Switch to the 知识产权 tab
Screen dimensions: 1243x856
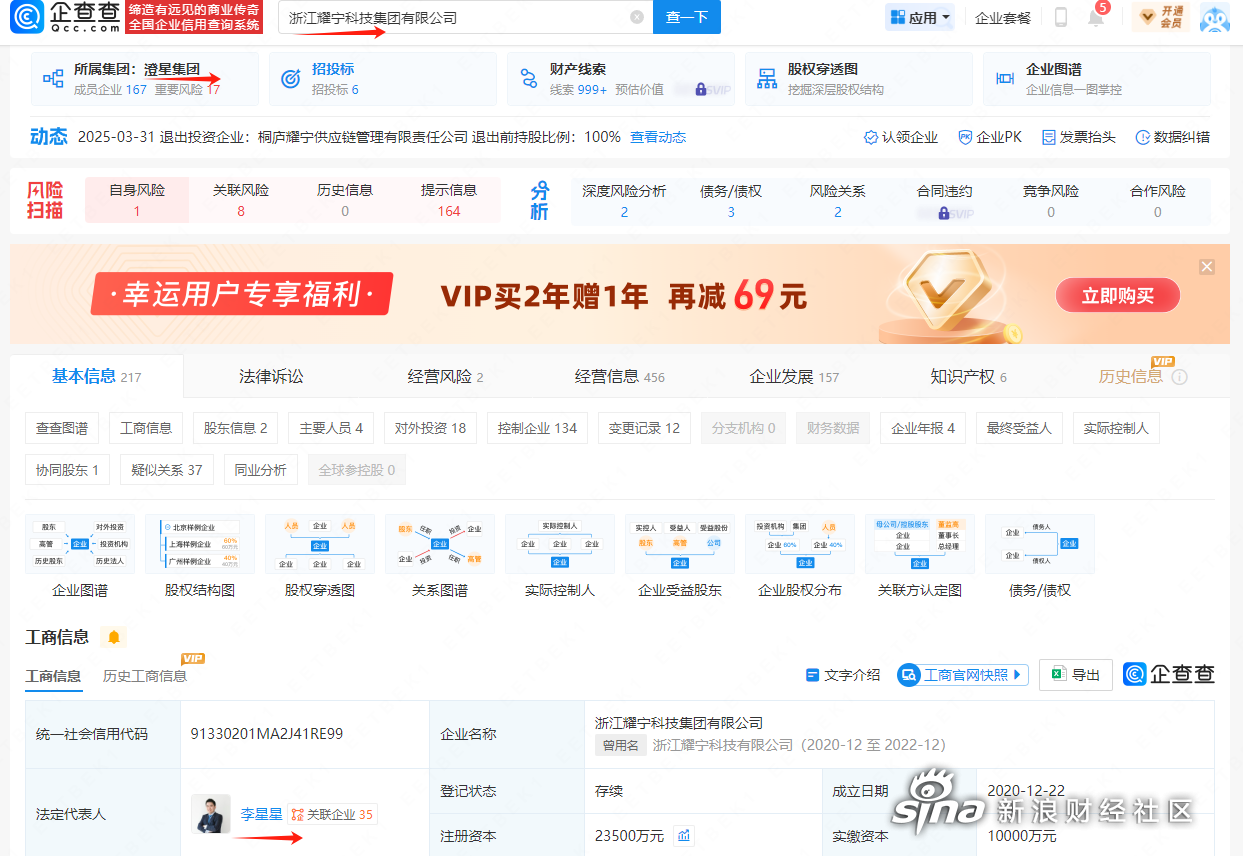[968, 376]
